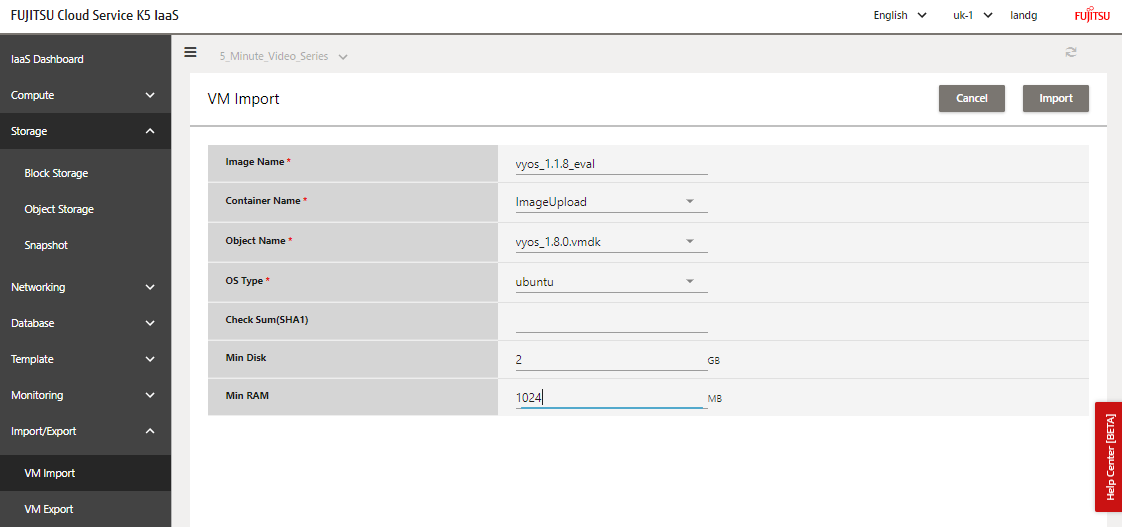Expand the Template menu section
The width and height of the screenshot is (1122, 527).
85,359
